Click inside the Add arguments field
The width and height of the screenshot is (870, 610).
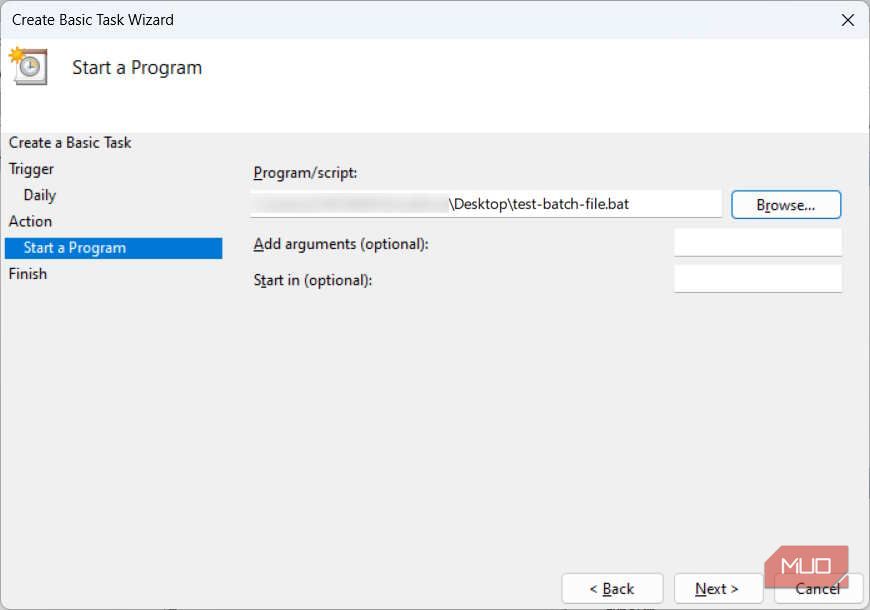coord(757,241)
